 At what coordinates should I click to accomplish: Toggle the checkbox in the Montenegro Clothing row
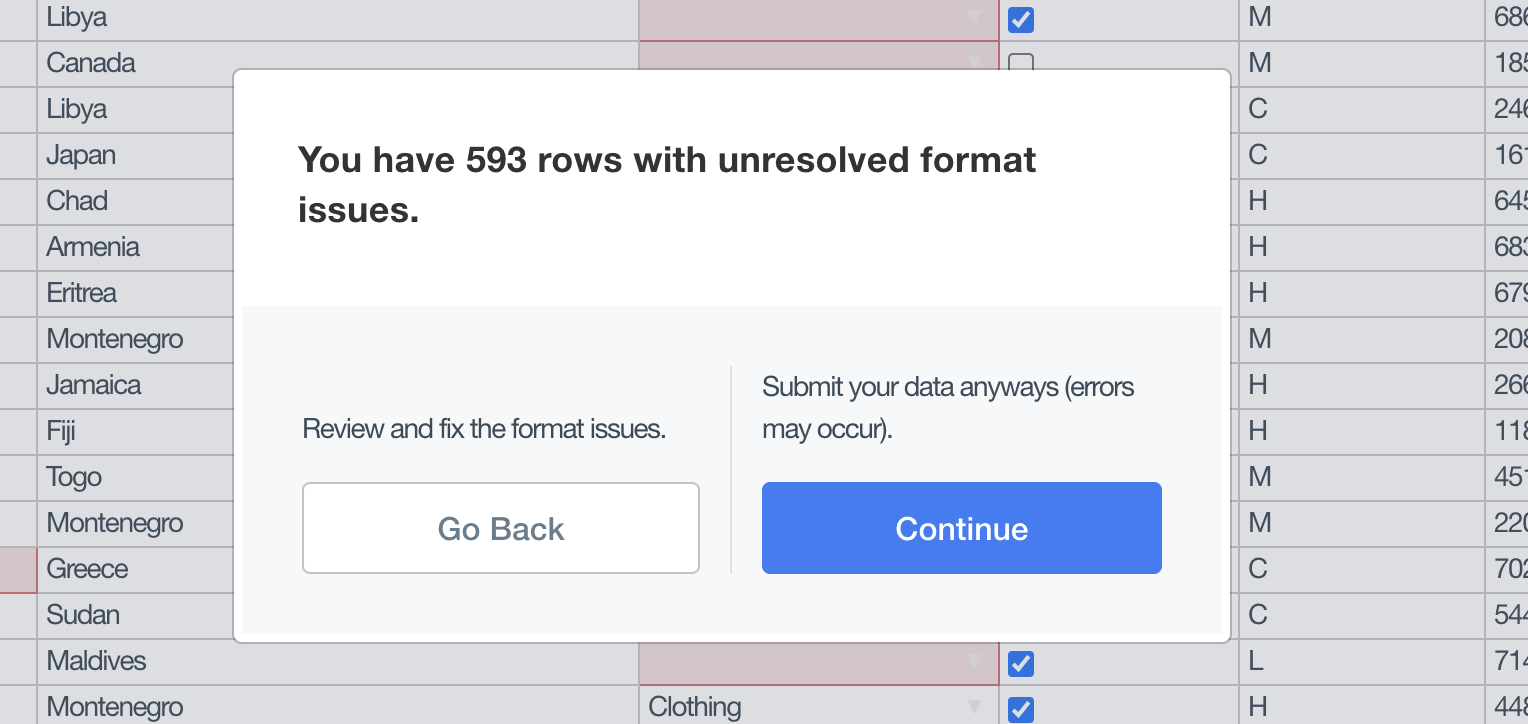pyautogui.click(x=1020, y=709)
